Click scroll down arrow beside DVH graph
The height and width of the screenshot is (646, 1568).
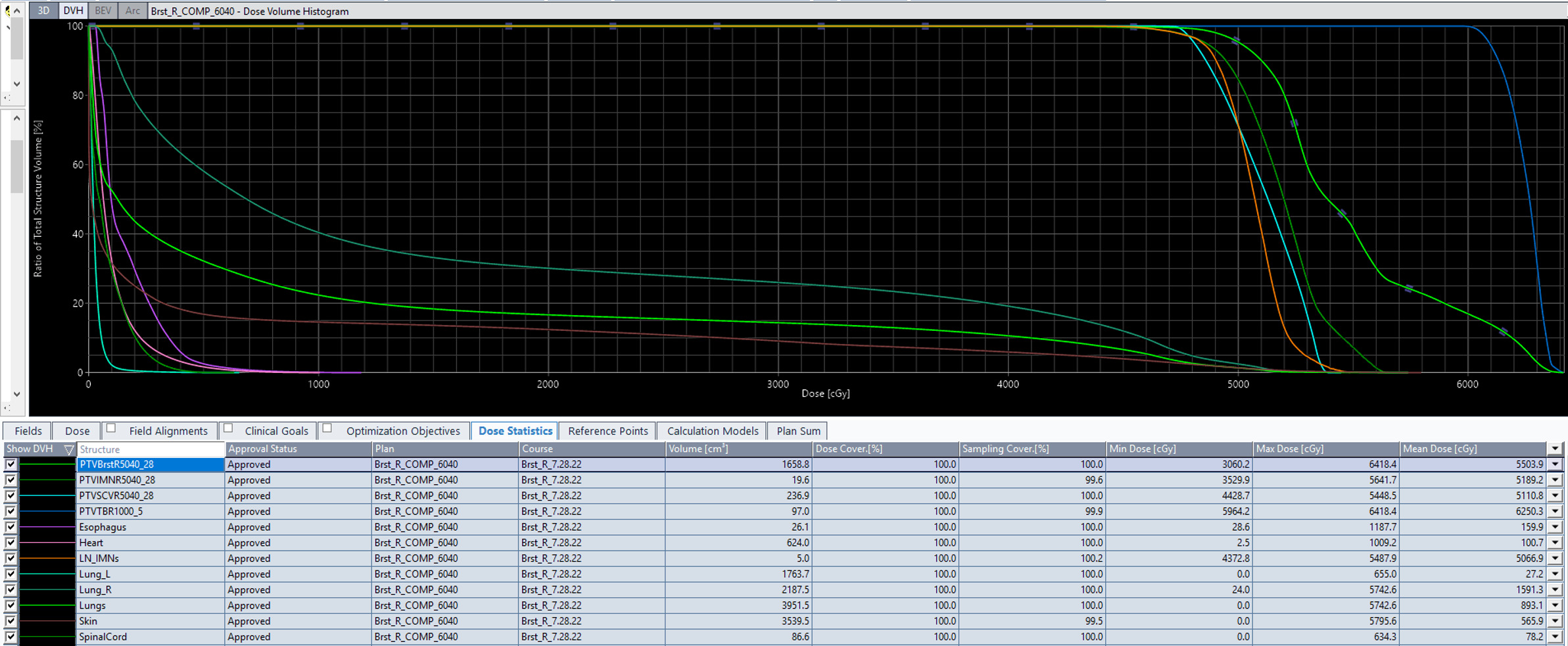pyautogui.click(x=17, y=394)
